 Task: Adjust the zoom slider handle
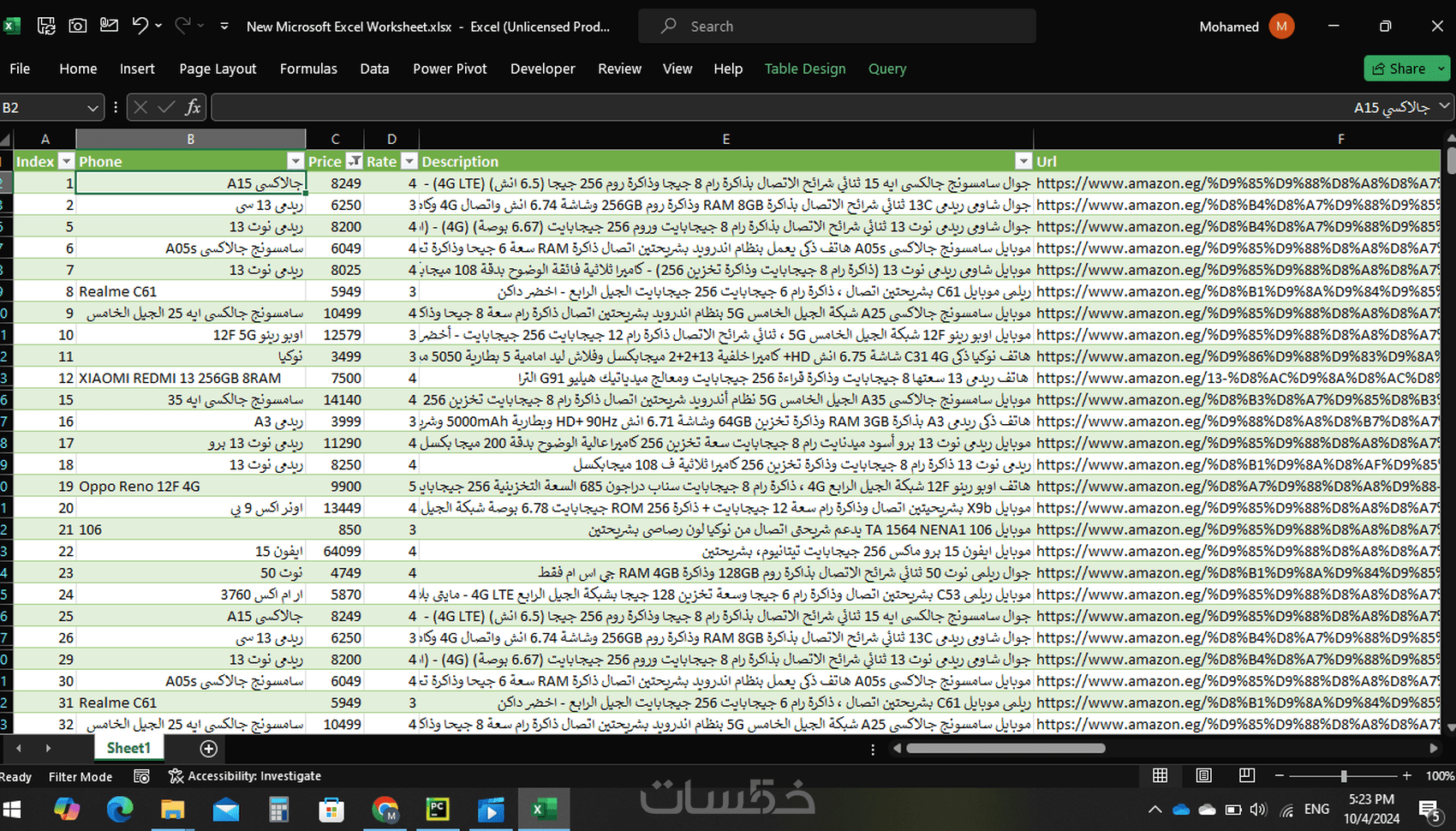pyautogui.click(x=1344, y=775)
